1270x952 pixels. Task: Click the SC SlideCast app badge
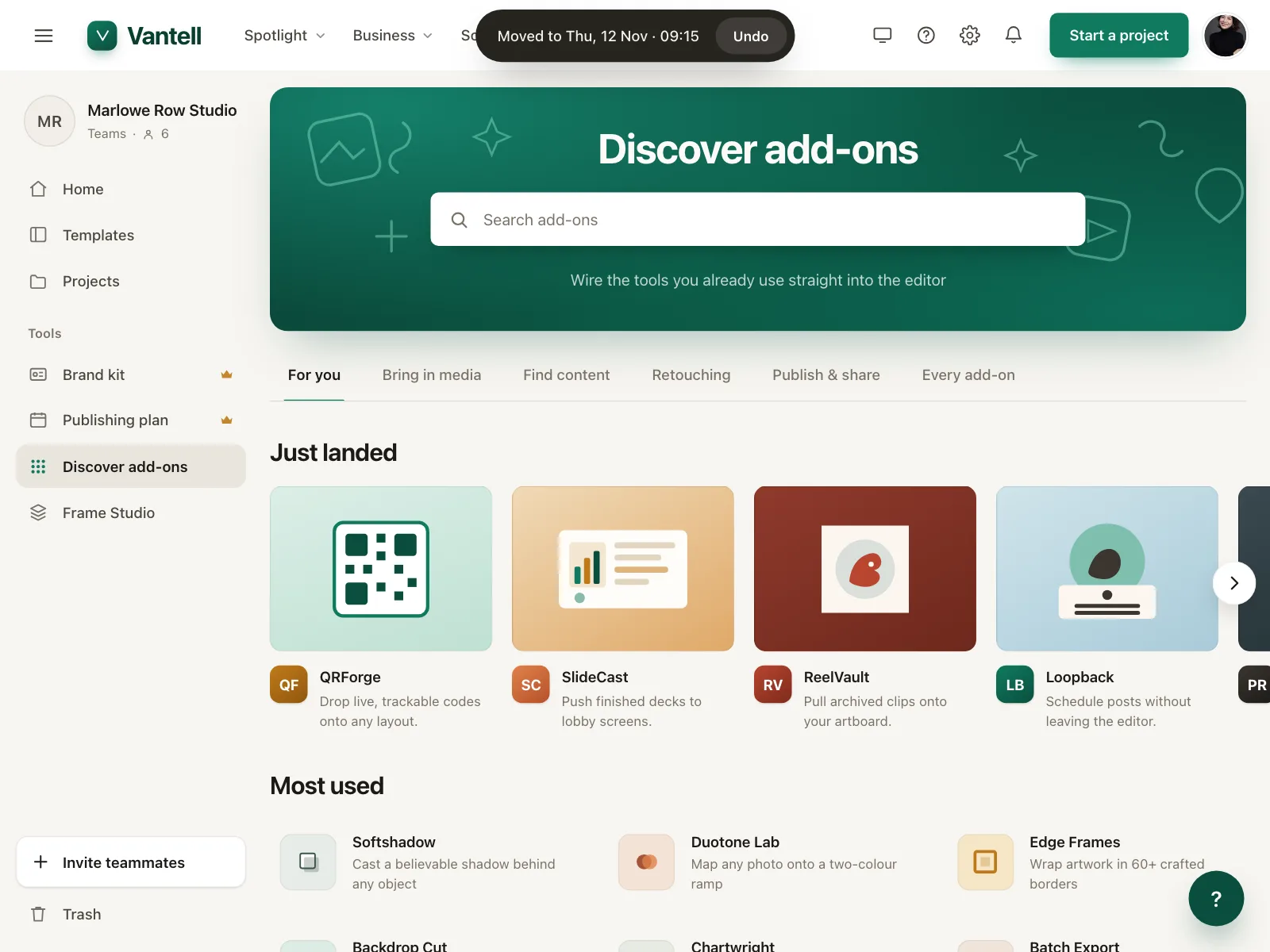531,685
